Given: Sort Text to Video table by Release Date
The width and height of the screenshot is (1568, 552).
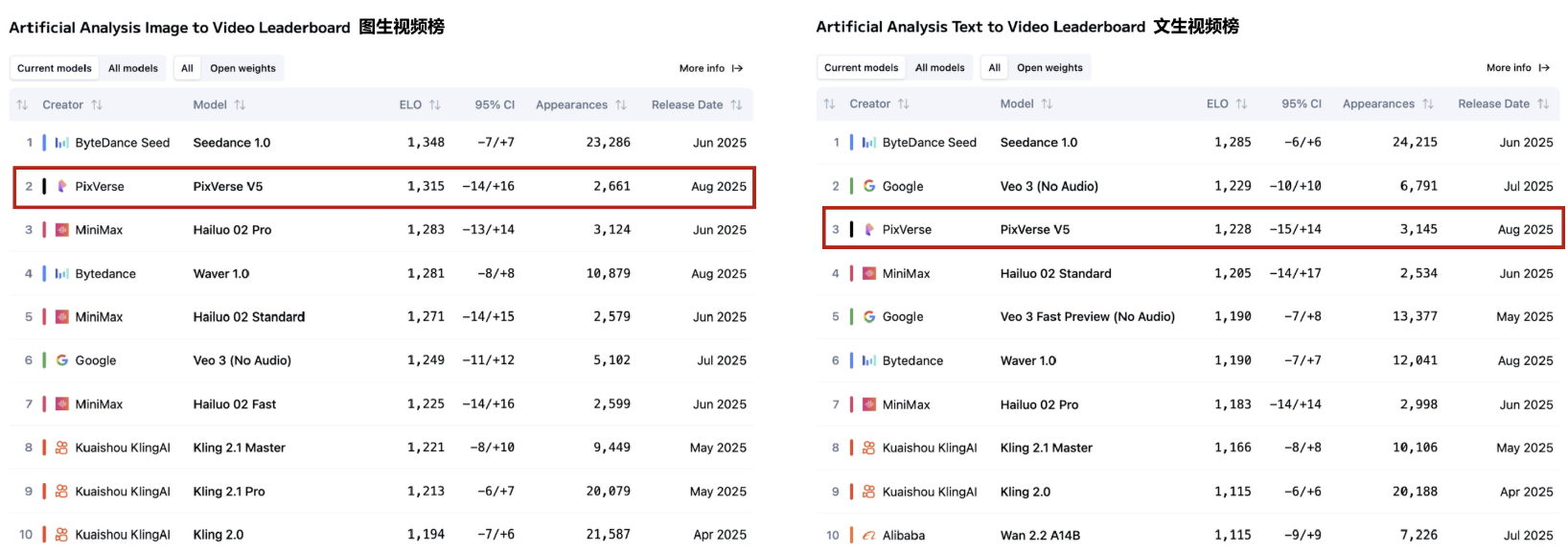Looking at the screenshot, I should [1503, 104].
